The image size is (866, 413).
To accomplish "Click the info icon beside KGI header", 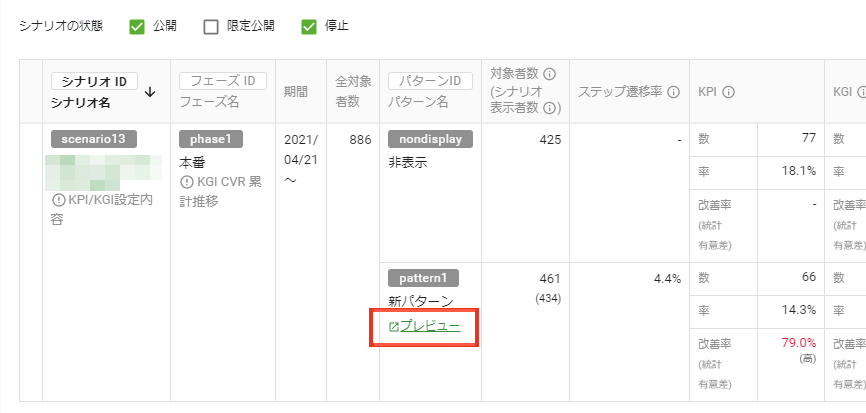I will [x=861, y=92].
